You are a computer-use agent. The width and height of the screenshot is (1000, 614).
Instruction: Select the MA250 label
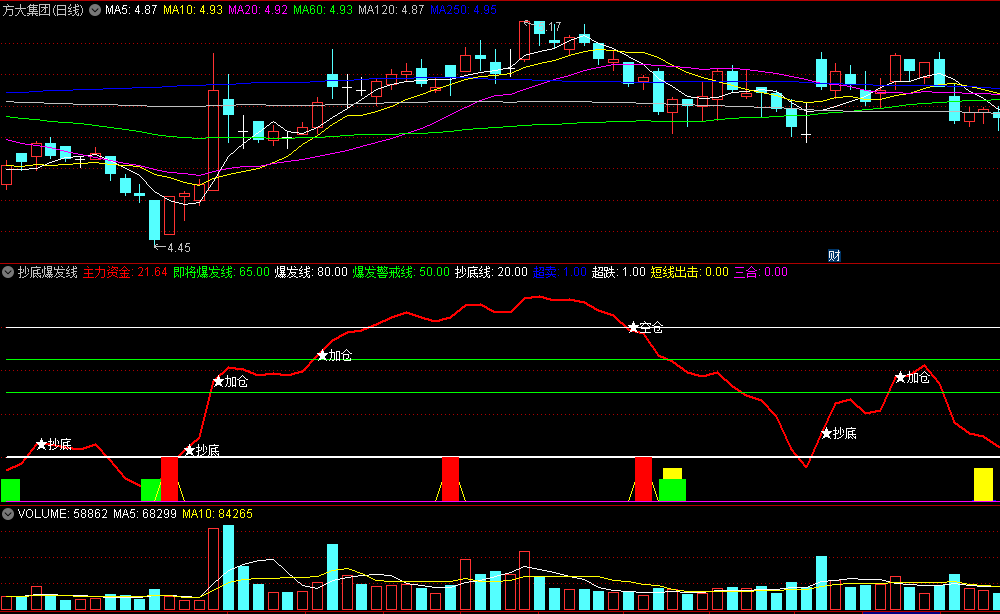[x=463, y=10]
